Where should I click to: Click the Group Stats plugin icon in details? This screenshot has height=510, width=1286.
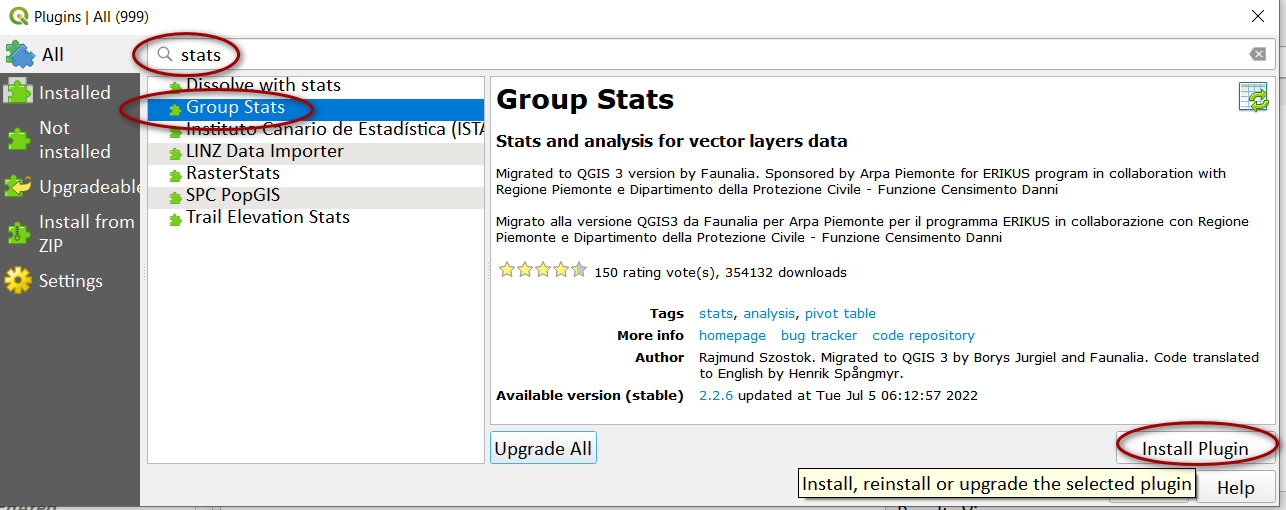click(x=1253, y=98)
